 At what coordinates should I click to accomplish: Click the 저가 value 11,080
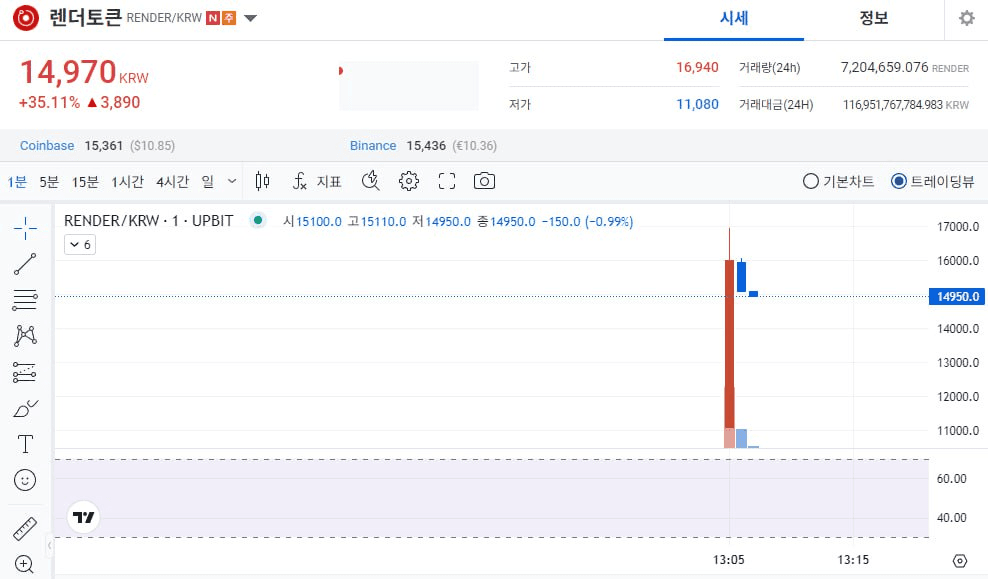(697, 104)
